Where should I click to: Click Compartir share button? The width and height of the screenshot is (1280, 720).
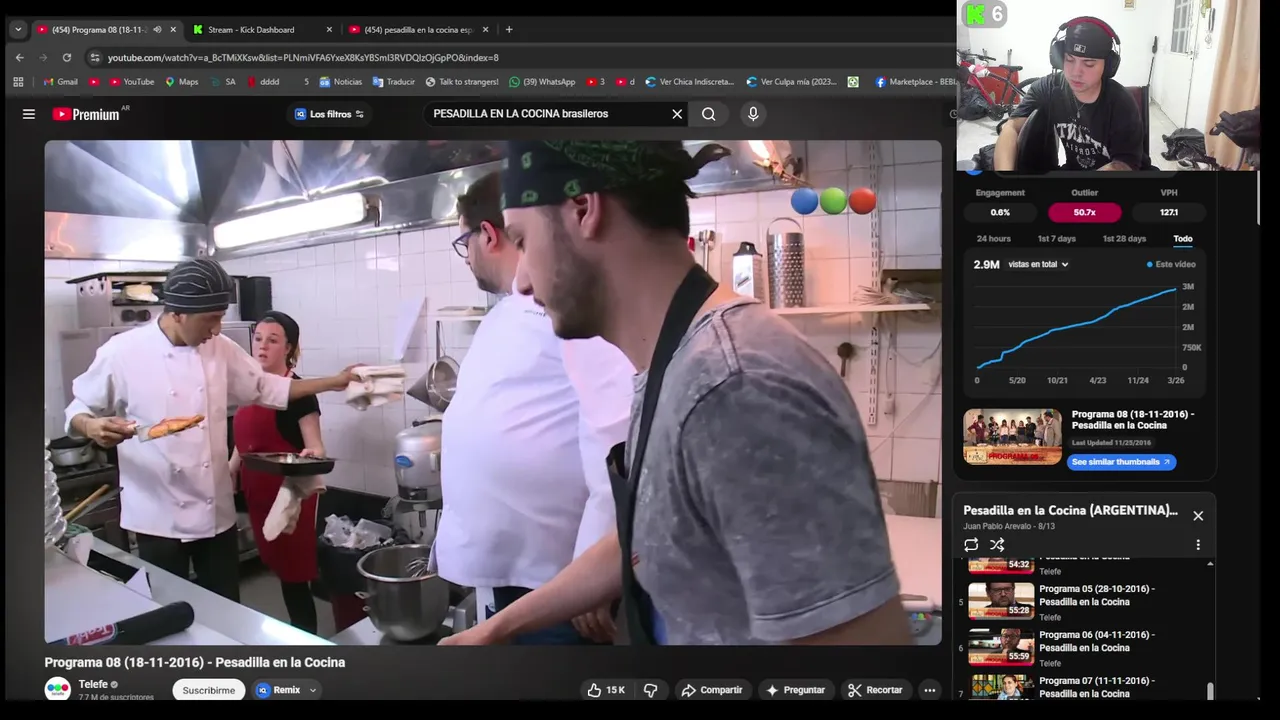tap(712, 690)
